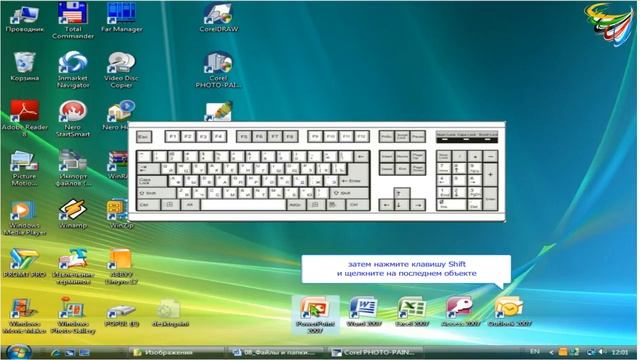The height and width of the screenshot is (360, 640).
Task: Expand hidden tray icons chevron
Action: coord(551,352)
